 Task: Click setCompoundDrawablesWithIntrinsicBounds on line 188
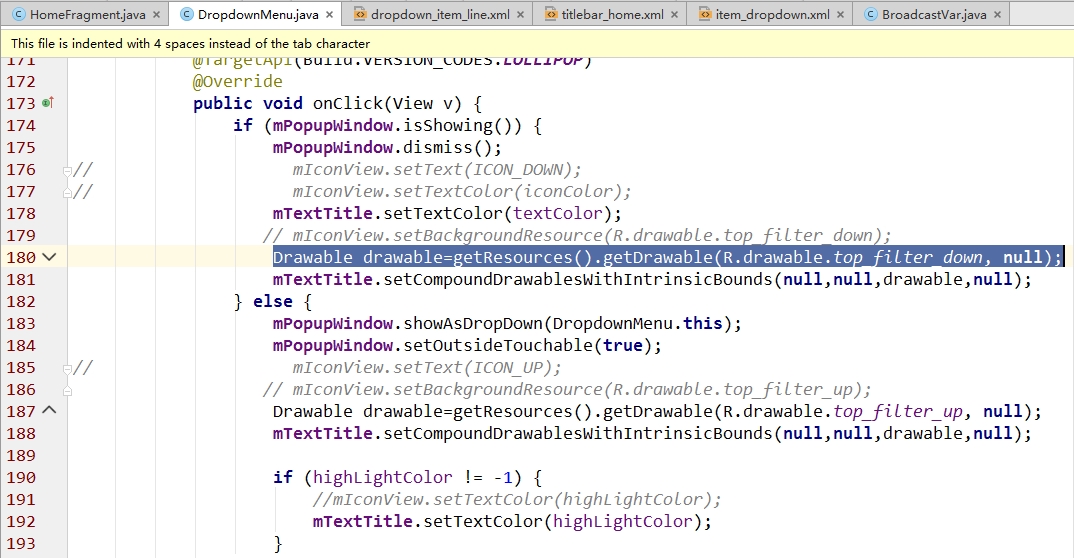[x=652, y=433]
